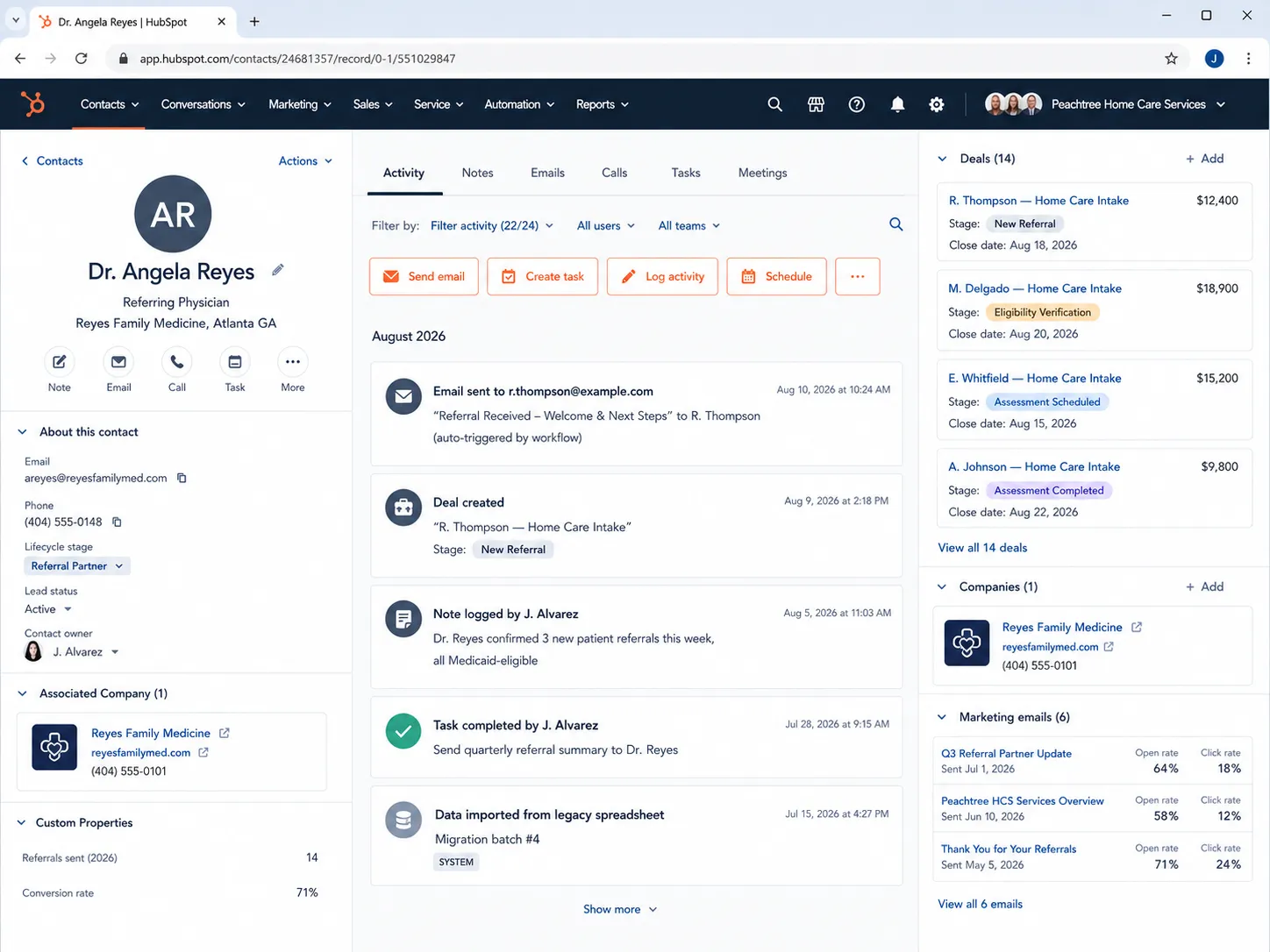Screen dimensions: 1270x952
Task: Open the Contacts navigation menu
Action: (x=110, y=104)
